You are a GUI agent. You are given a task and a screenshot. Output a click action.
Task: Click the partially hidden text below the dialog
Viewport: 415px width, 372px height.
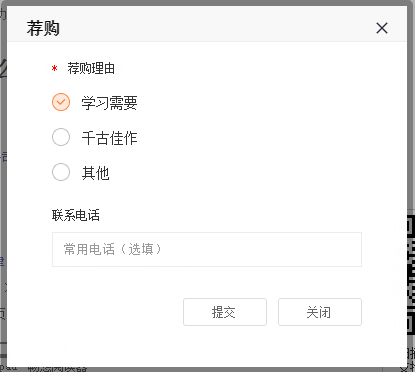coord(57,369)
